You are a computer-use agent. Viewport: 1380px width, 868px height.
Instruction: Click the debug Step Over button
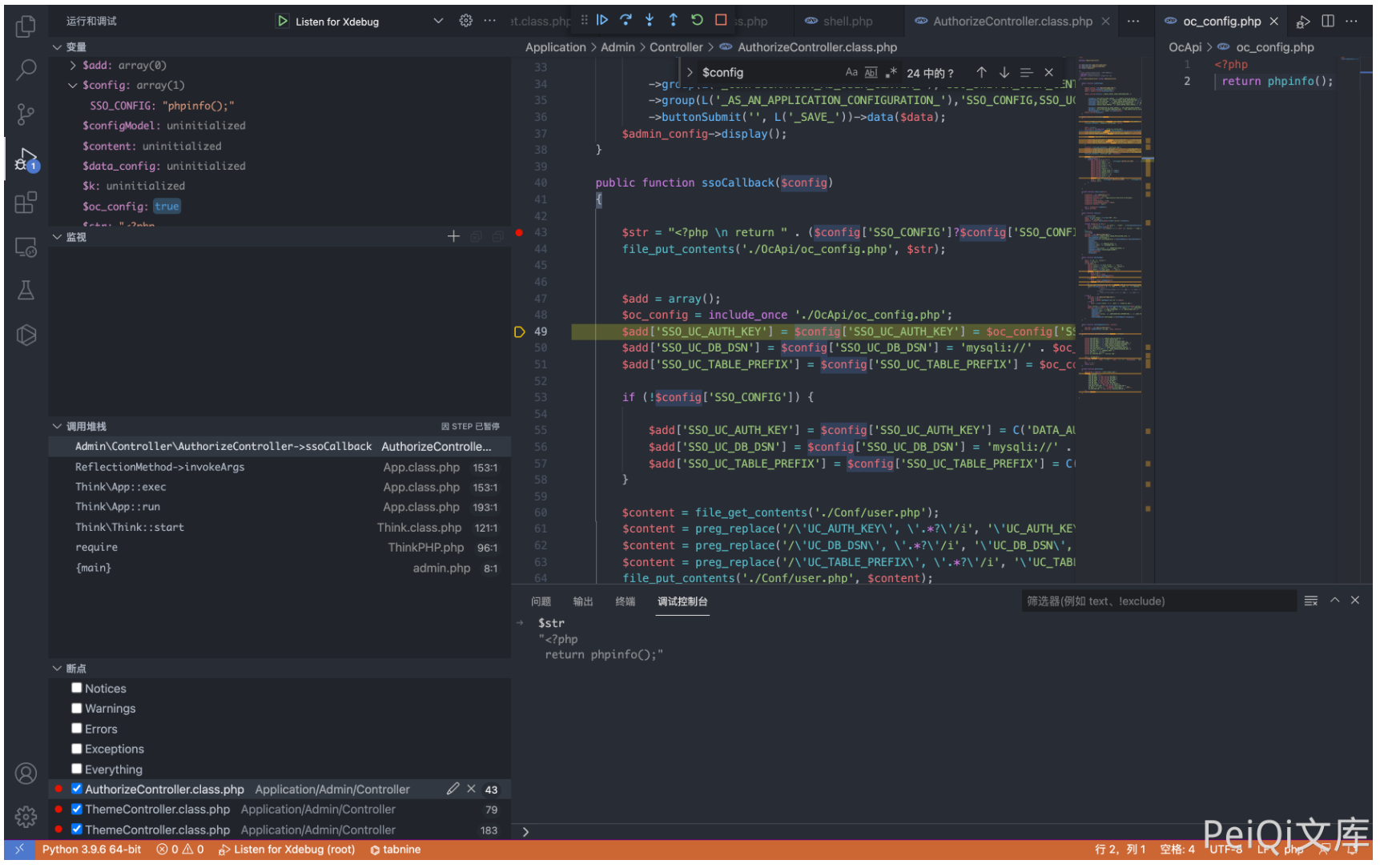(626, 20)
